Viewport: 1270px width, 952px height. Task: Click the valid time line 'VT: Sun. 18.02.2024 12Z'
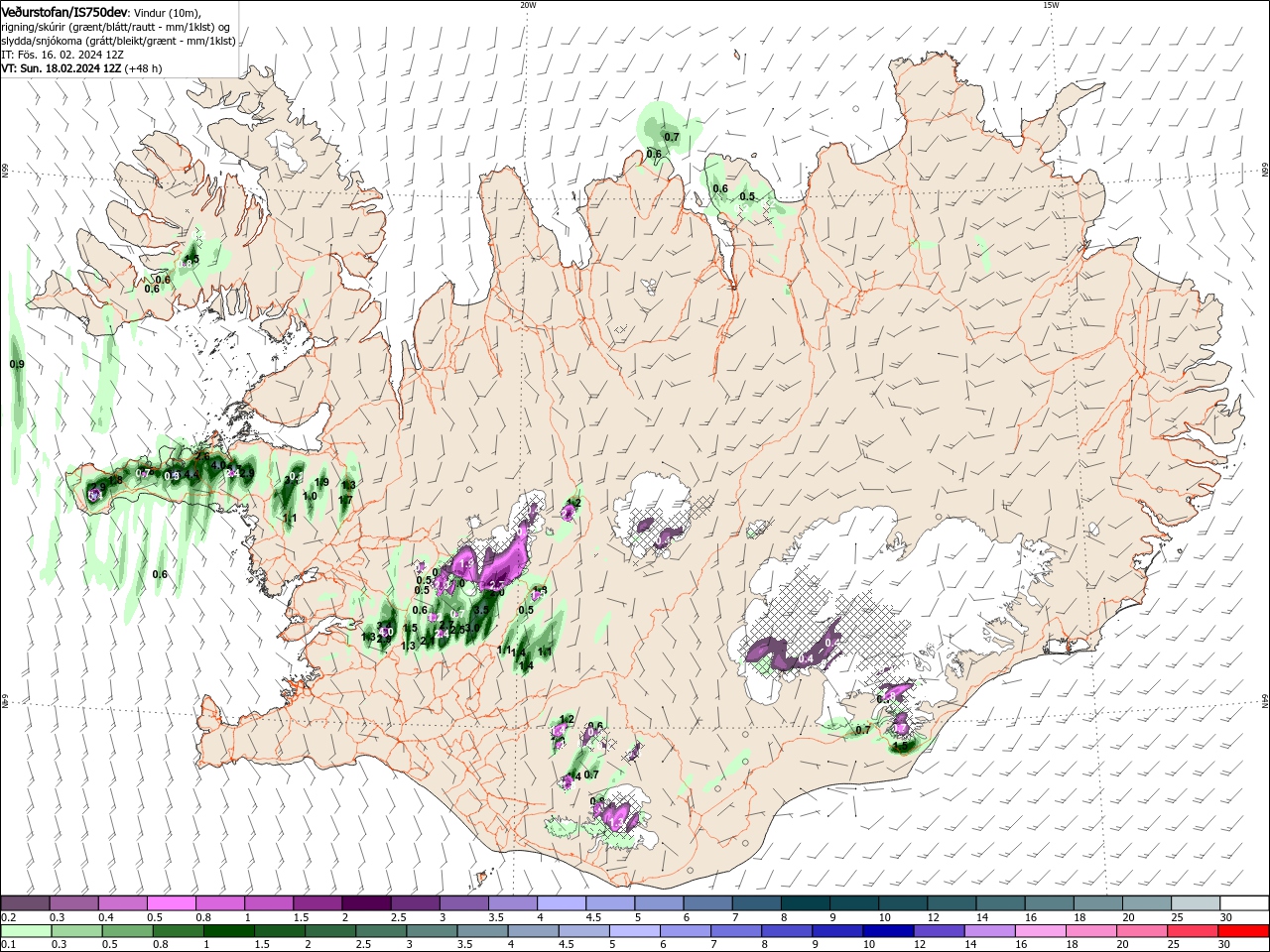pos(63,68)
